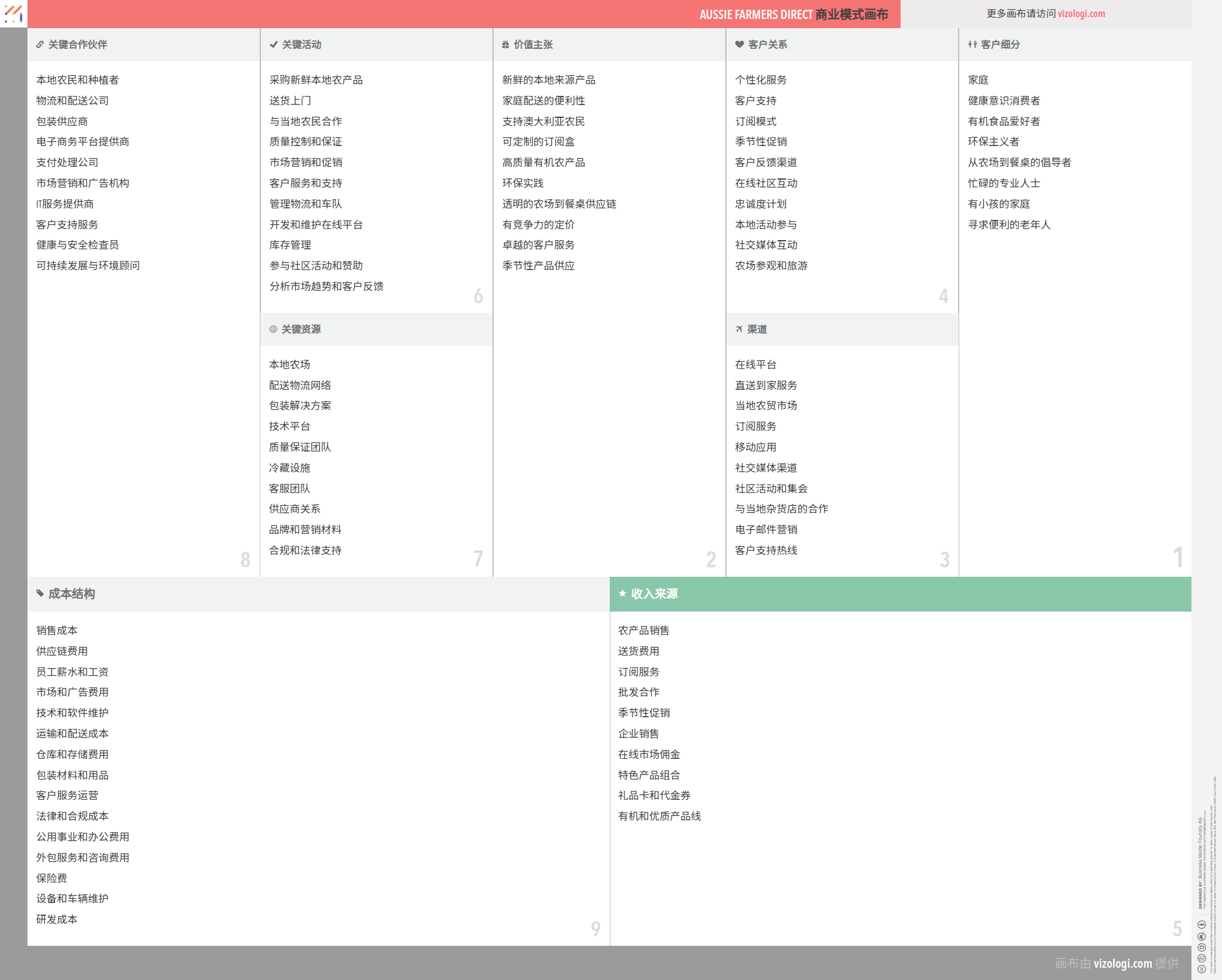Select 移动应用 in the channels list
Image resolution: width=1222 pixels, height=980 pixels.
coord(755,447)
